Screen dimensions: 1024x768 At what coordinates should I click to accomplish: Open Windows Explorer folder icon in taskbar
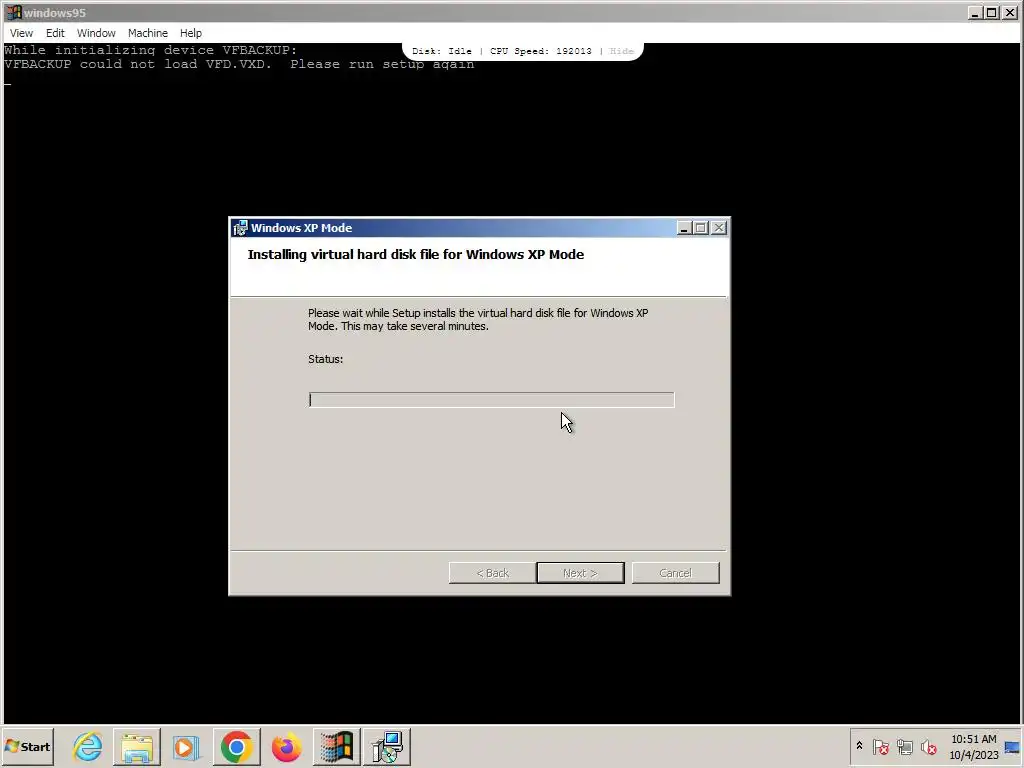point(136,746)
